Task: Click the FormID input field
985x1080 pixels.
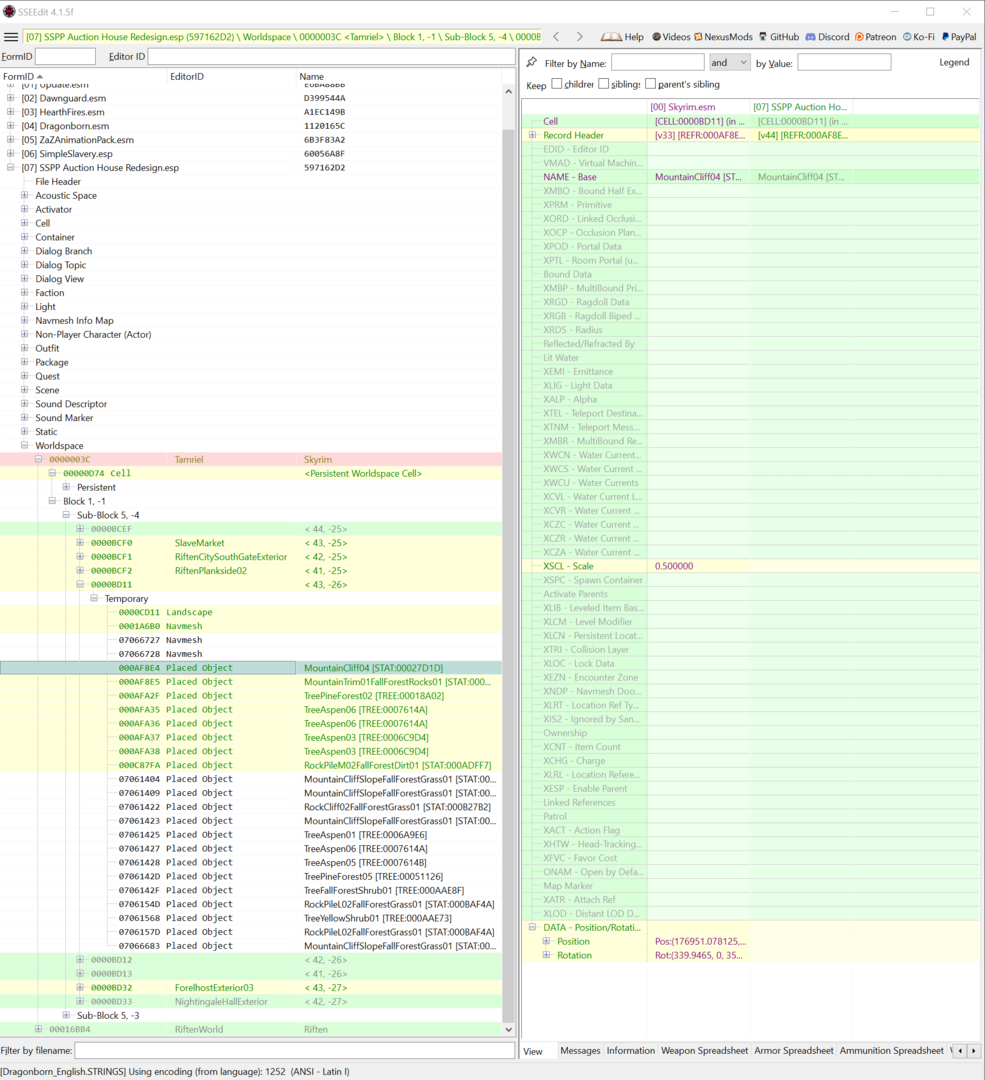Action: [65, 56]
